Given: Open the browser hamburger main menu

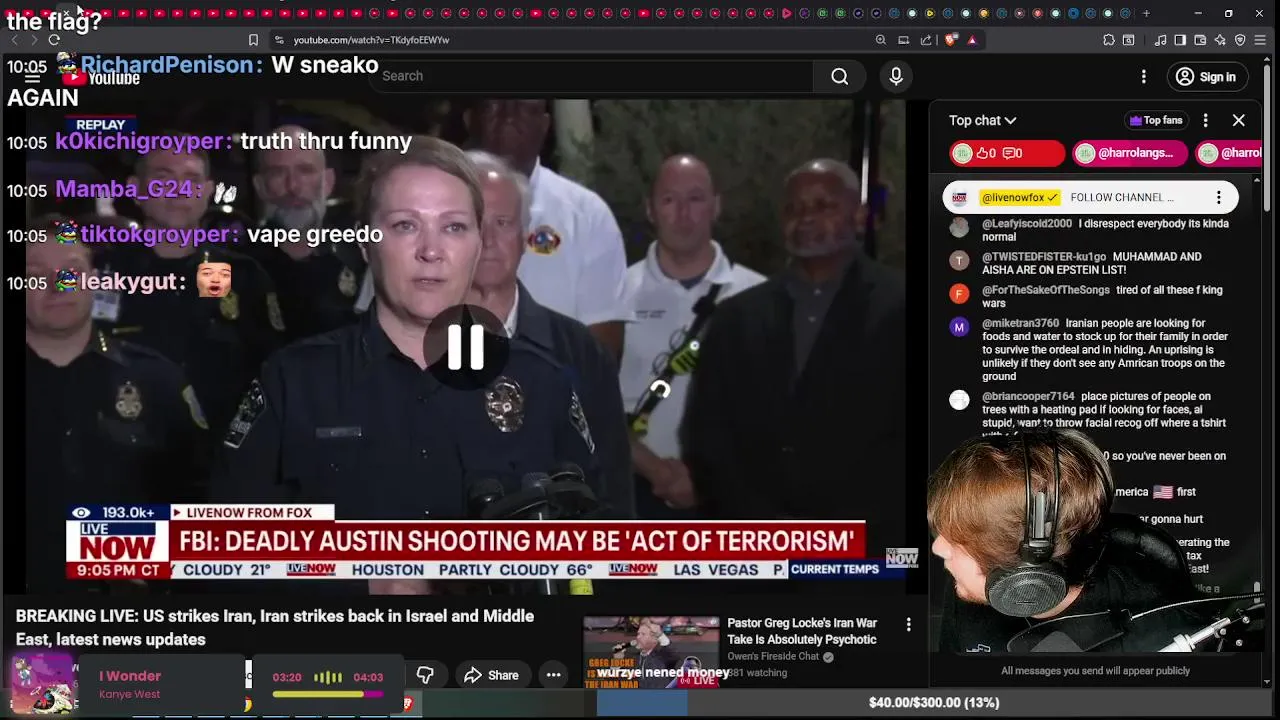Looking at the screenshot, I should point(1261,40).
